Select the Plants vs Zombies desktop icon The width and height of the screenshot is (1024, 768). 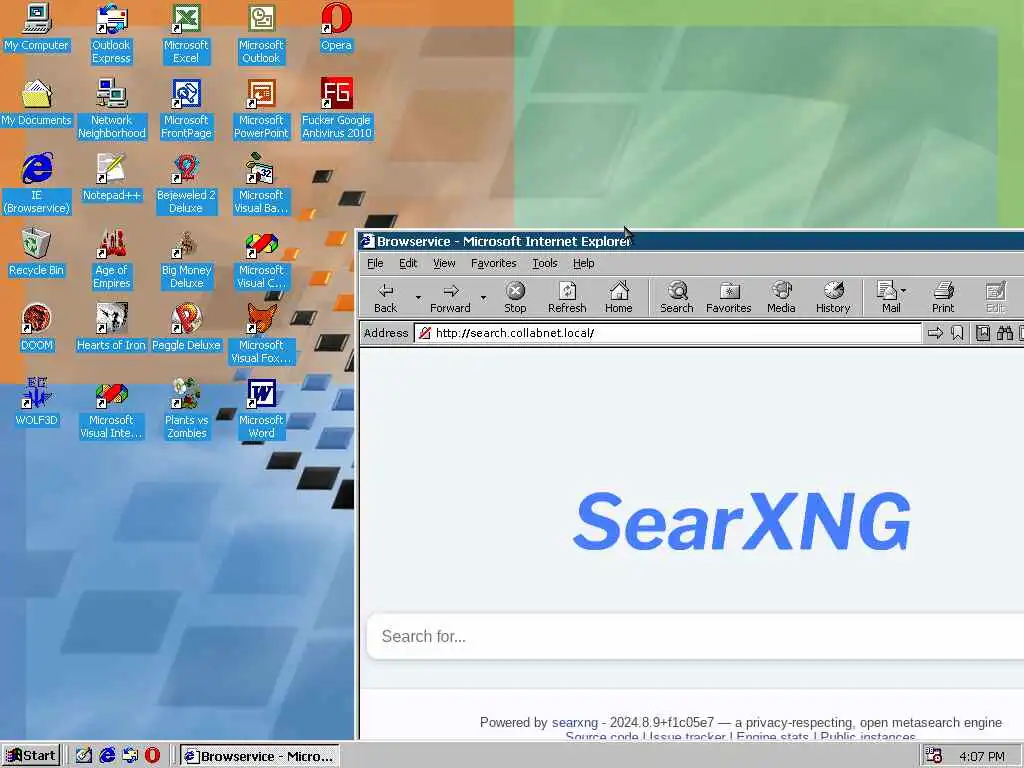coord(186,409)
